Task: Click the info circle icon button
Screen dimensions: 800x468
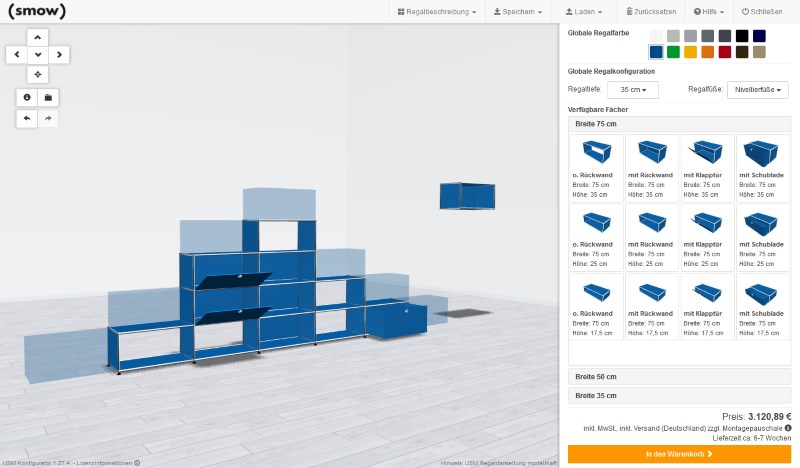Action: click(x=26, y=97)
